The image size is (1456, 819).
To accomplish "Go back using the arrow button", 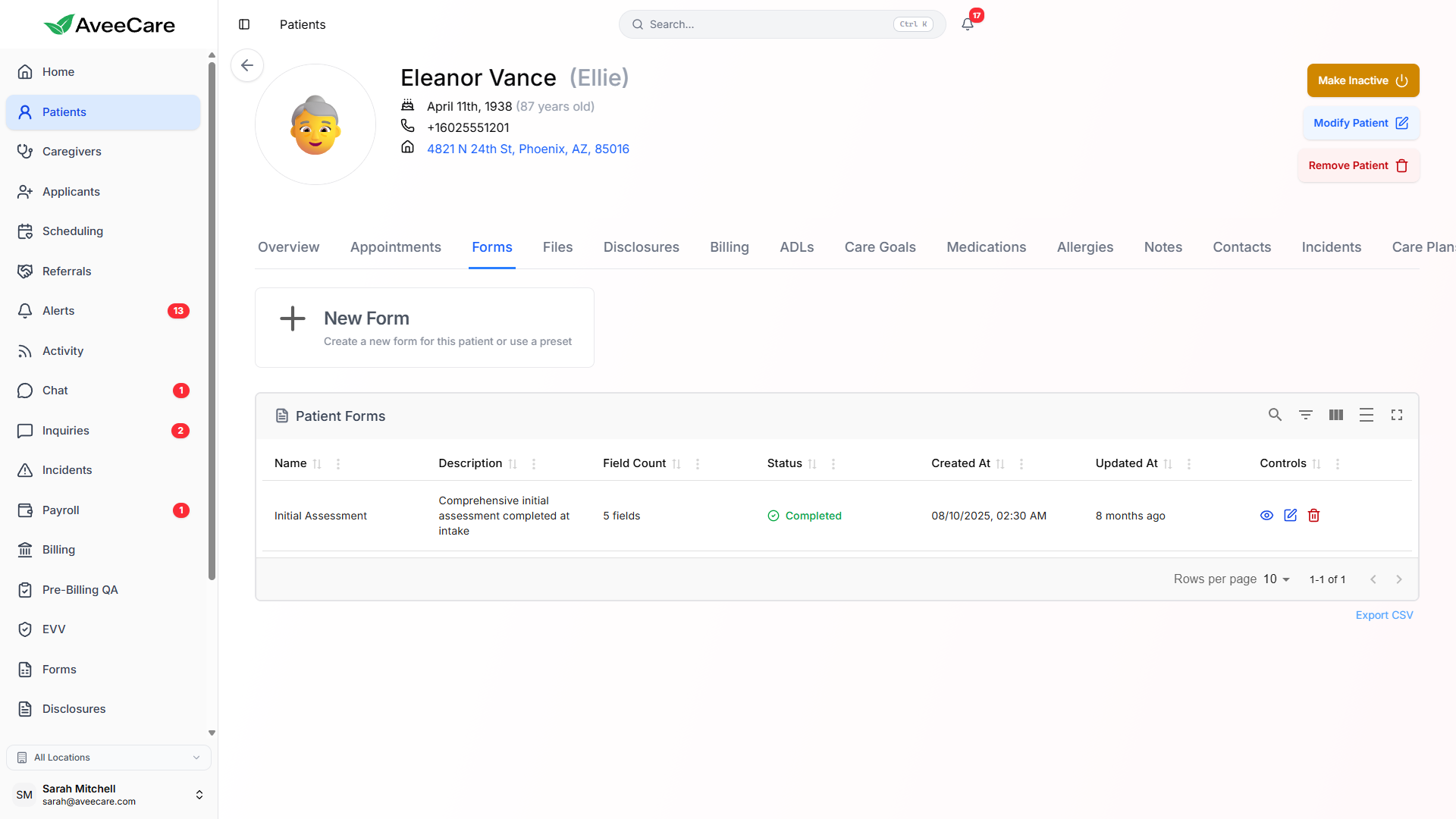I will tap(247, 65).
